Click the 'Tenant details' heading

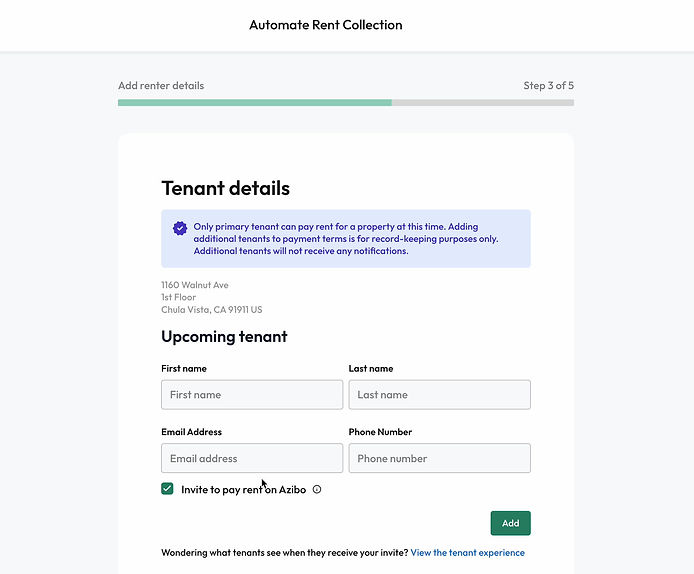click(225, 188)
